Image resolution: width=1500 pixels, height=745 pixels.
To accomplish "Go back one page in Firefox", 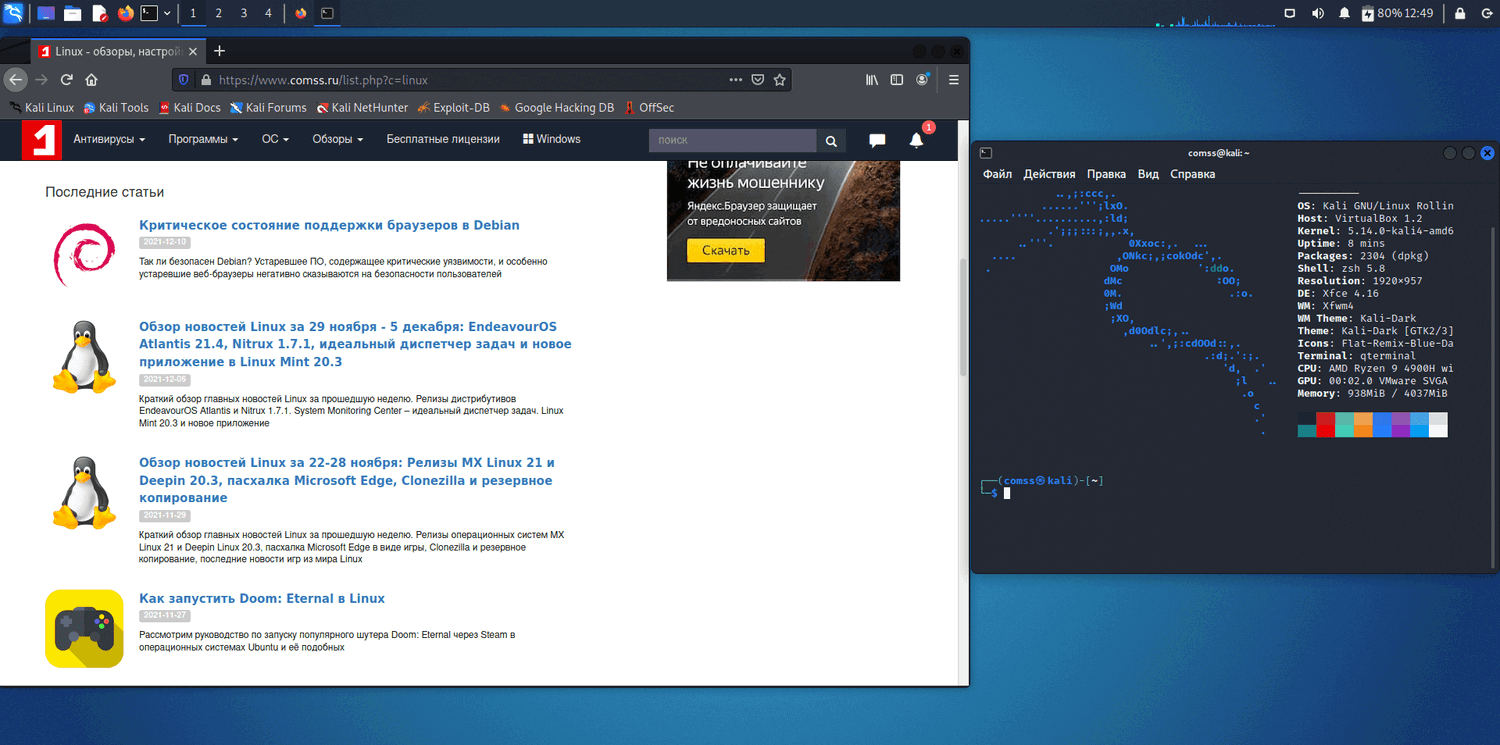I will point(15,80).
